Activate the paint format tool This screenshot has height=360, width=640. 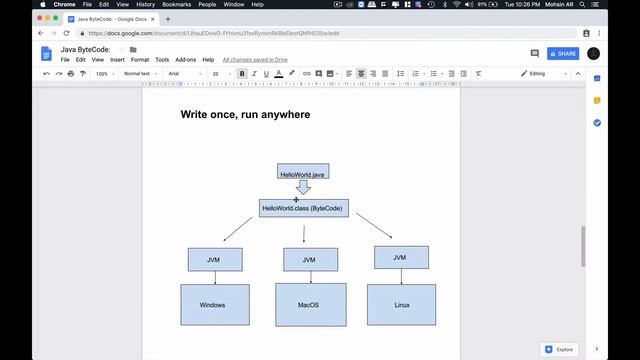(x=83, y=74)
